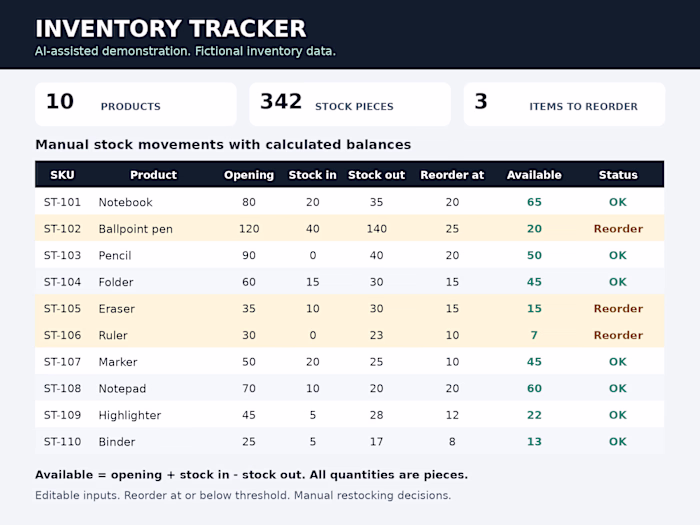700x525 pixels.
Task: Select the Notepad product cell
Action: tap(122, 388)
